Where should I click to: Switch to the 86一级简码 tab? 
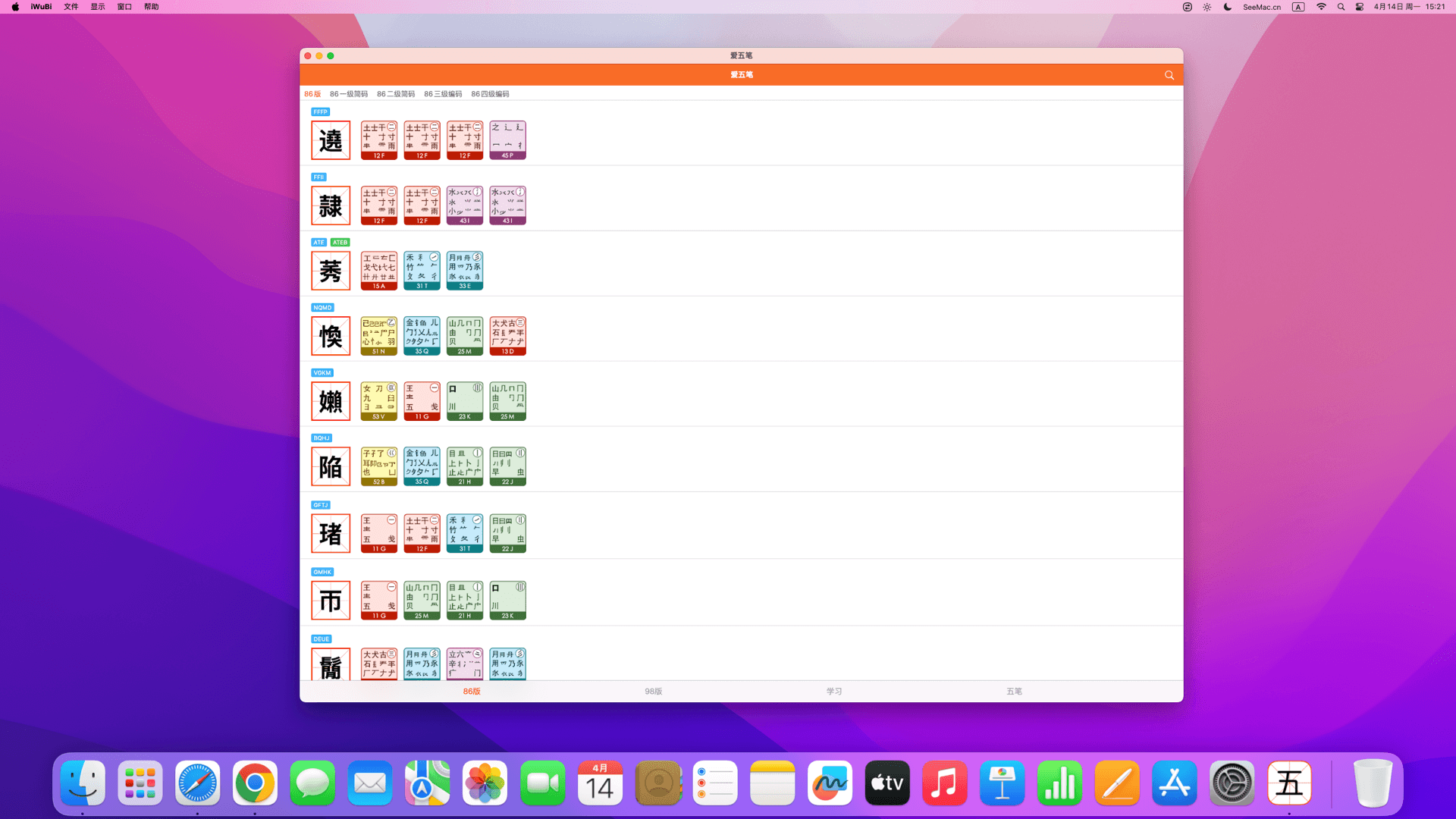pyautogui.click(x=348, y=94)
